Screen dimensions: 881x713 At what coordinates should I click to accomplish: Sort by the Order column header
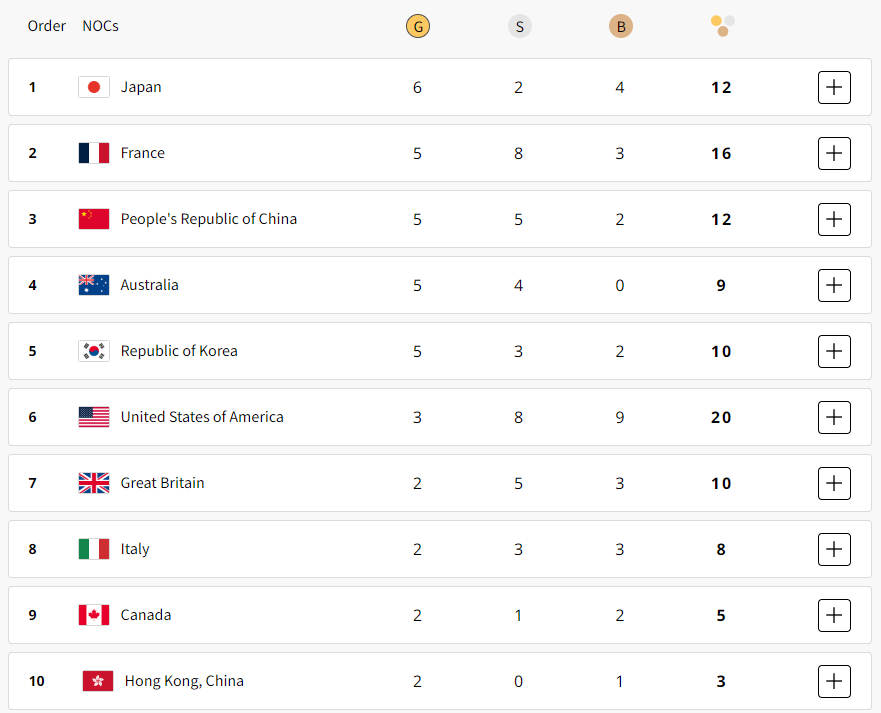[x=47, y=26]
